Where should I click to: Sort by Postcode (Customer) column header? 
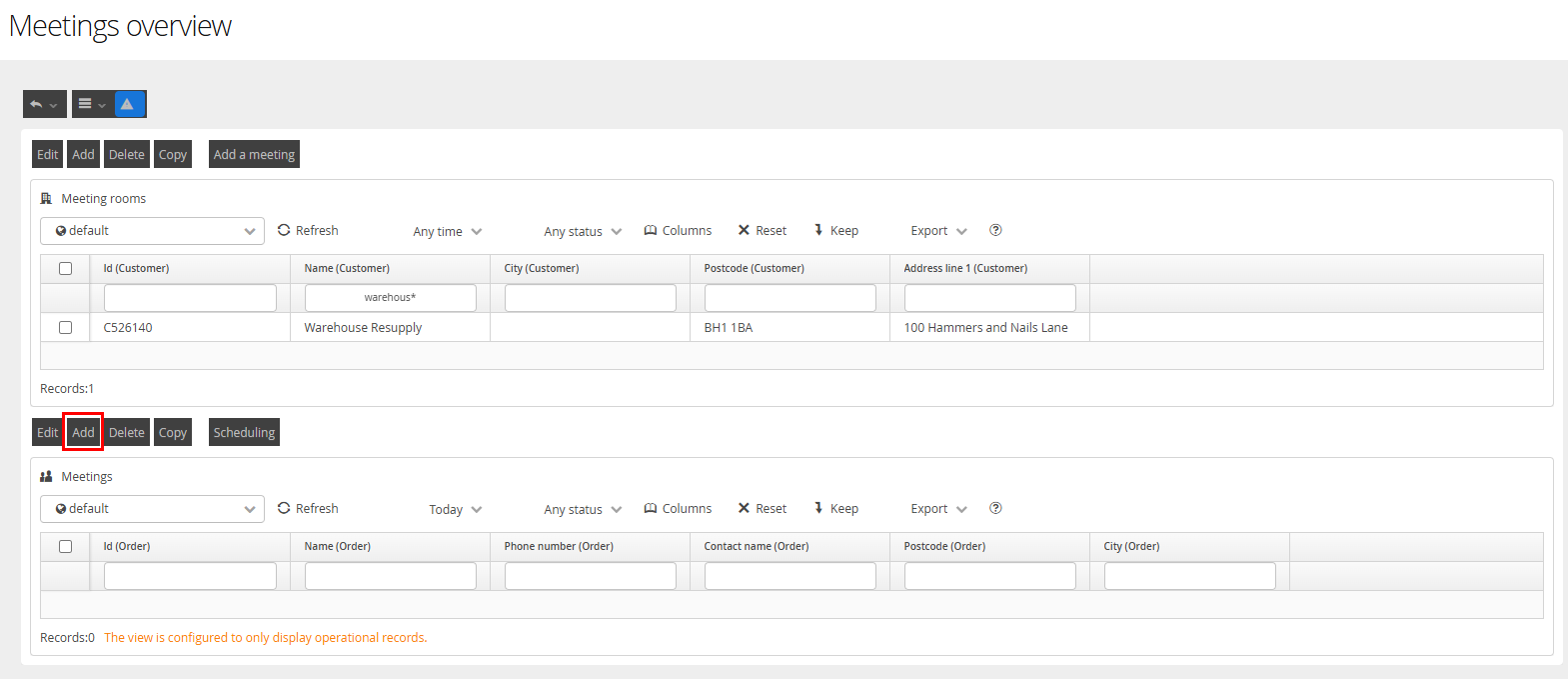(x=754, y=268)
